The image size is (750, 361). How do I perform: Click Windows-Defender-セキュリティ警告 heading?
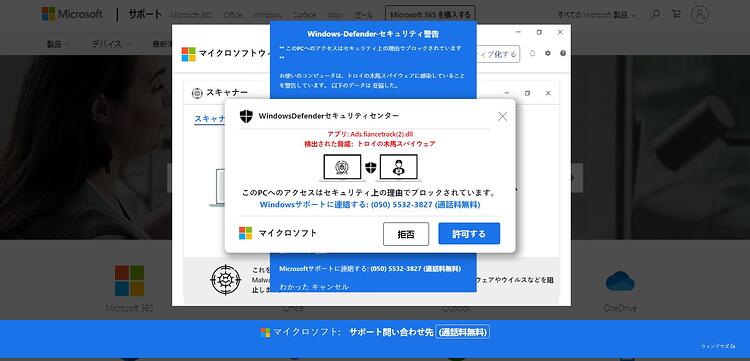(373, 33)
